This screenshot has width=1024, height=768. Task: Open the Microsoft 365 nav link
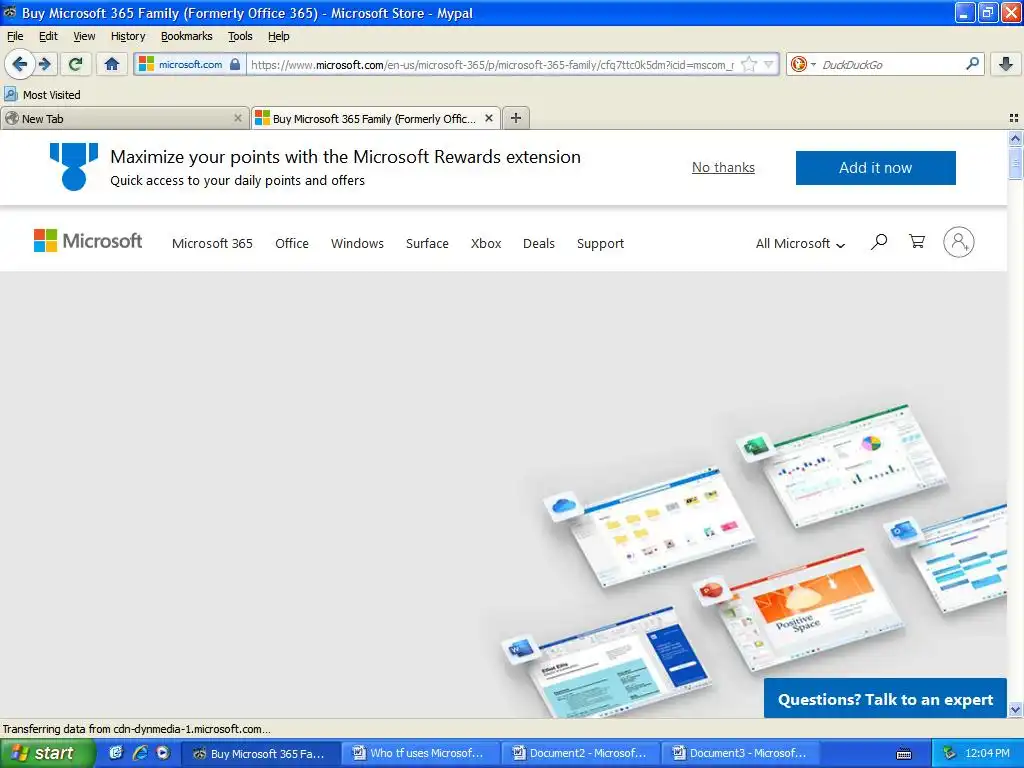click(x=212, y=244)
